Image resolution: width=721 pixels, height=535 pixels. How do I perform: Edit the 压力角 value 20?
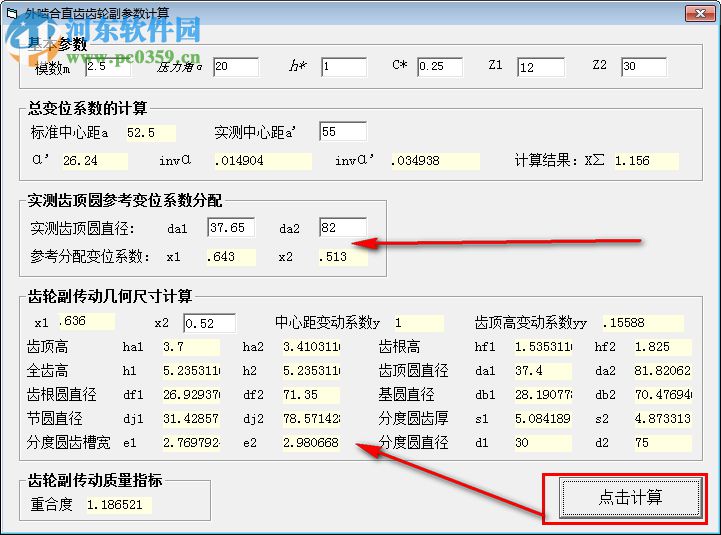click(x=236, y=67)
